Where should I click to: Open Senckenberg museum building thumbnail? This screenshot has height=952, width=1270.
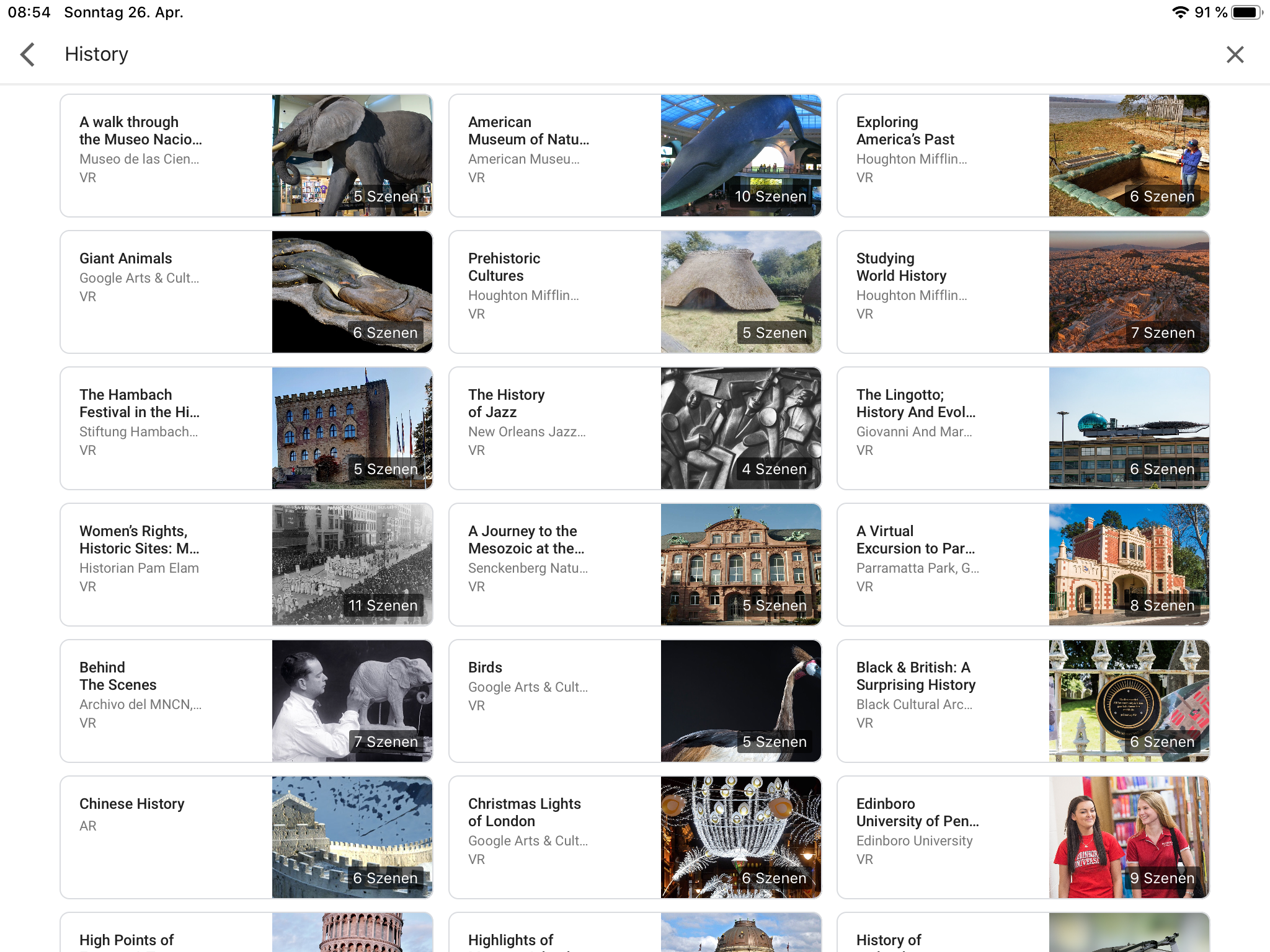point(741,565)
